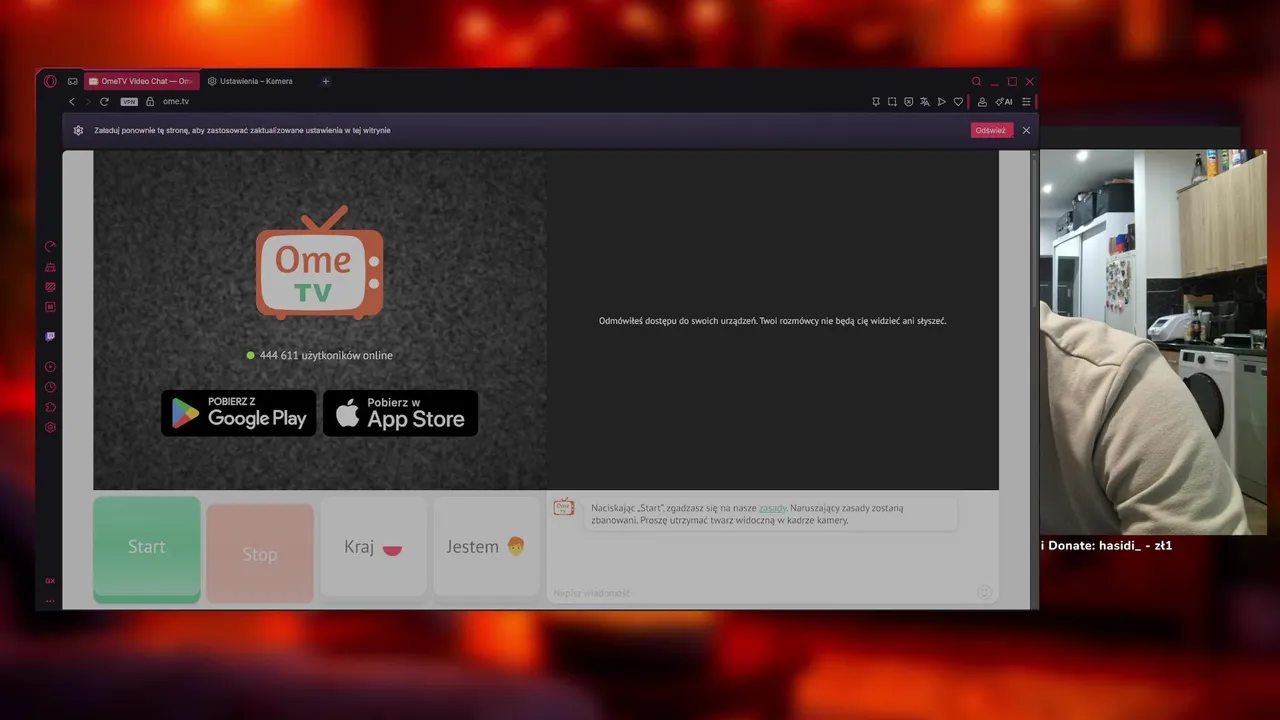Open the Pobierz w App Store badge
Image resolution: width=1280 pixels, height=720 pixels.
tap(400, 413)
